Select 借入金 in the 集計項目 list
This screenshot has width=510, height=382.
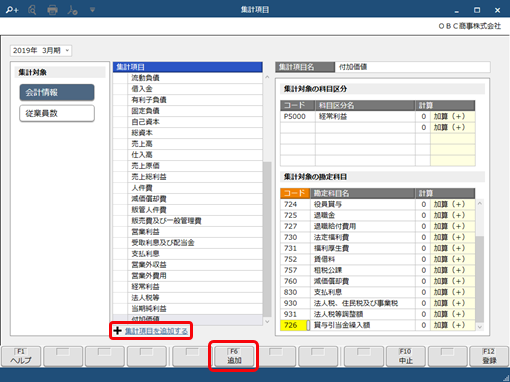tap(188, 89)
